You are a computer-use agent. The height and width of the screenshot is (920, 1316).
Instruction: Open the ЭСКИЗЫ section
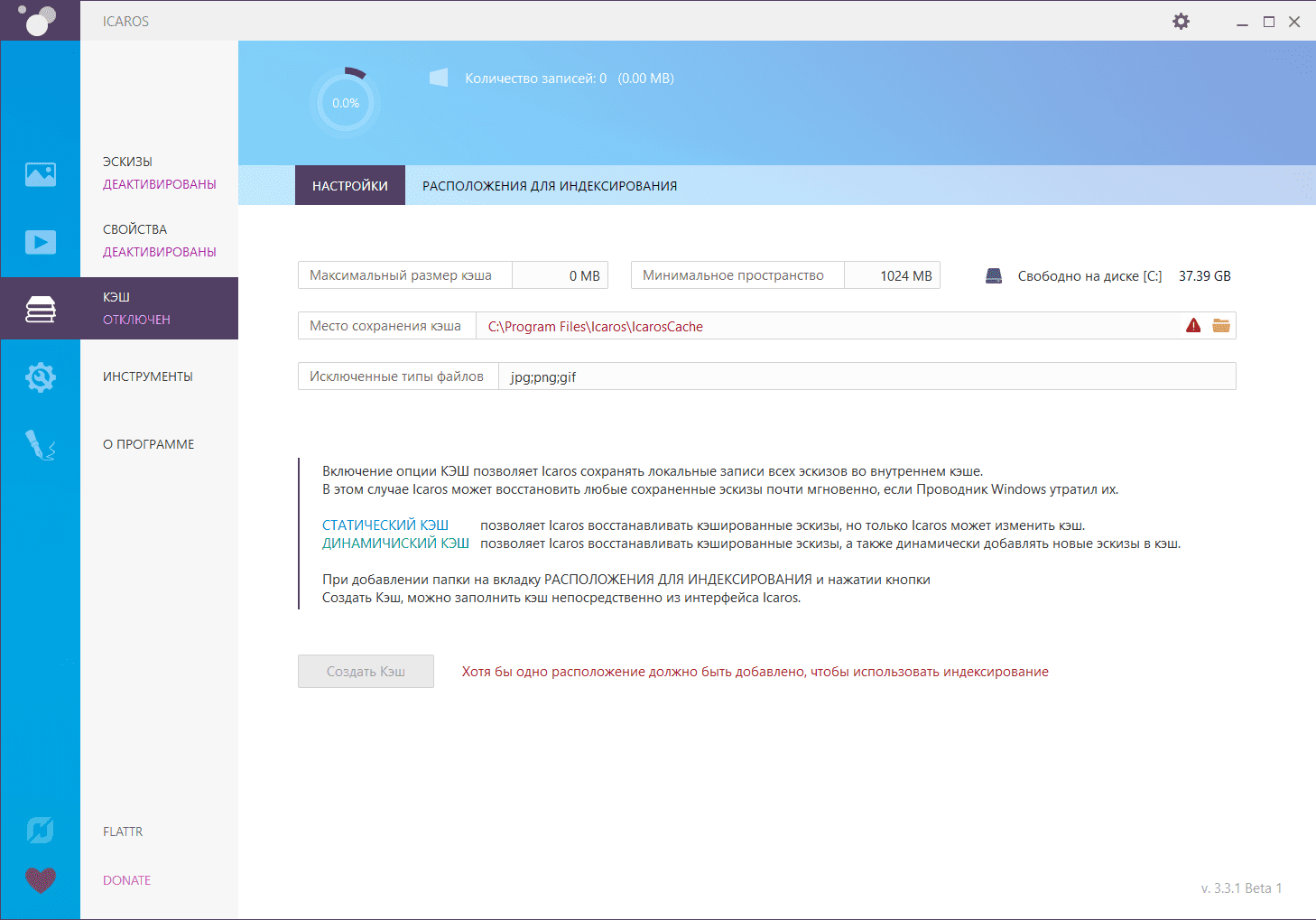(x=127, y=162)
